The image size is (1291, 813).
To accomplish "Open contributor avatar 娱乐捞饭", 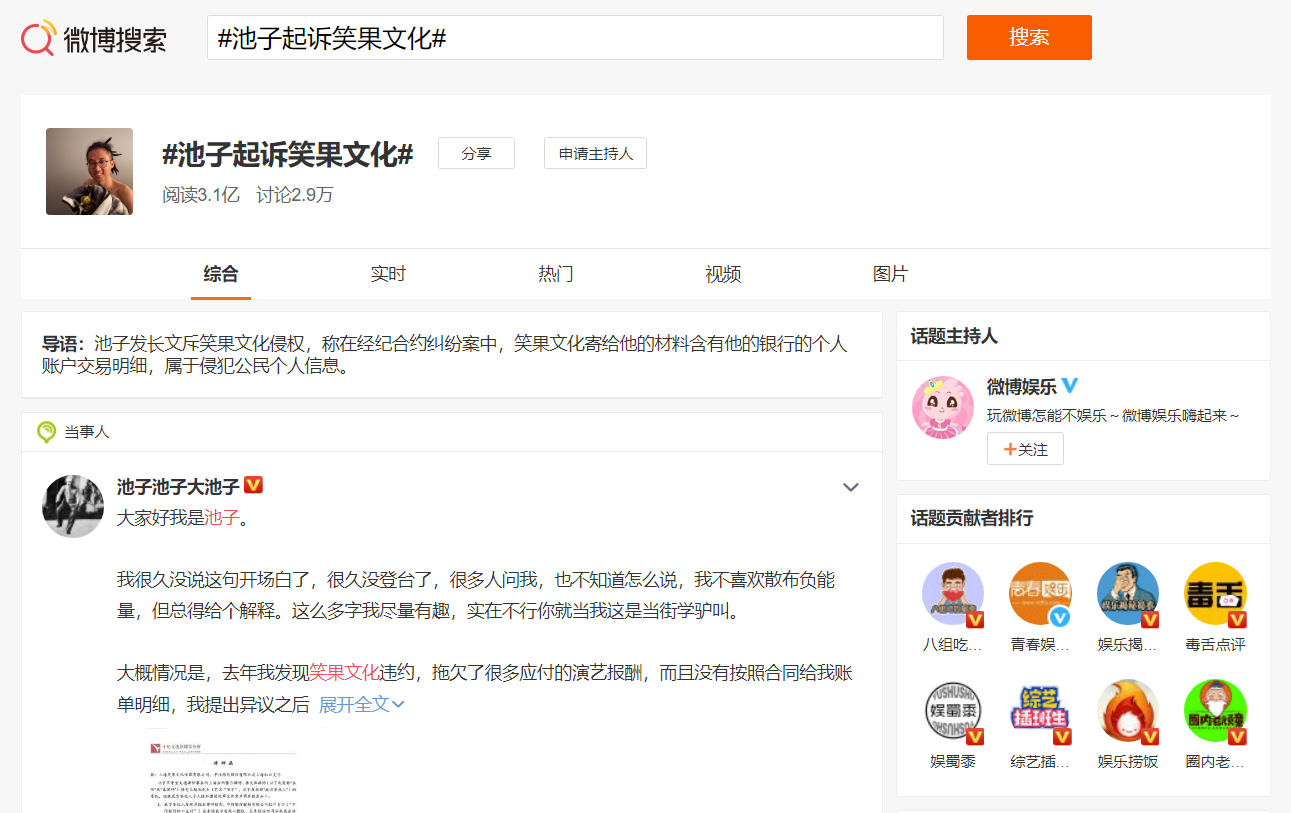I will [x=1127, y=711].
